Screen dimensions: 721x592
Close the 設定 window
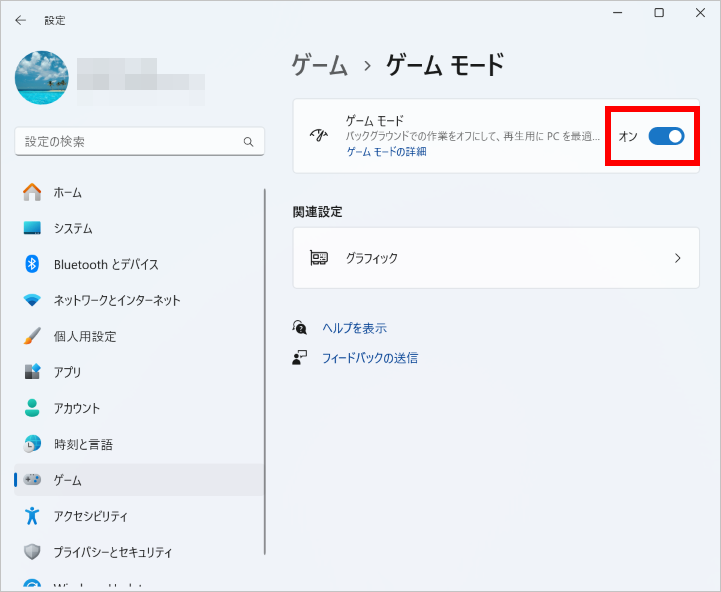pos(700,13)
